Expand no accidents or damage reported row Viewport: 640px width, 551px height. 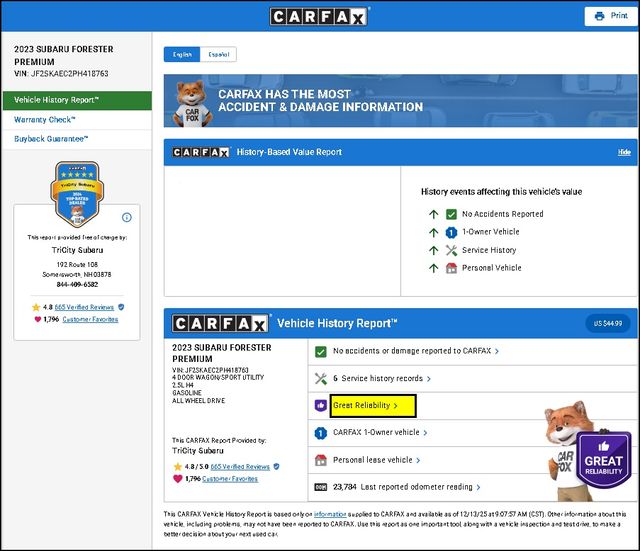coord(415,351)
